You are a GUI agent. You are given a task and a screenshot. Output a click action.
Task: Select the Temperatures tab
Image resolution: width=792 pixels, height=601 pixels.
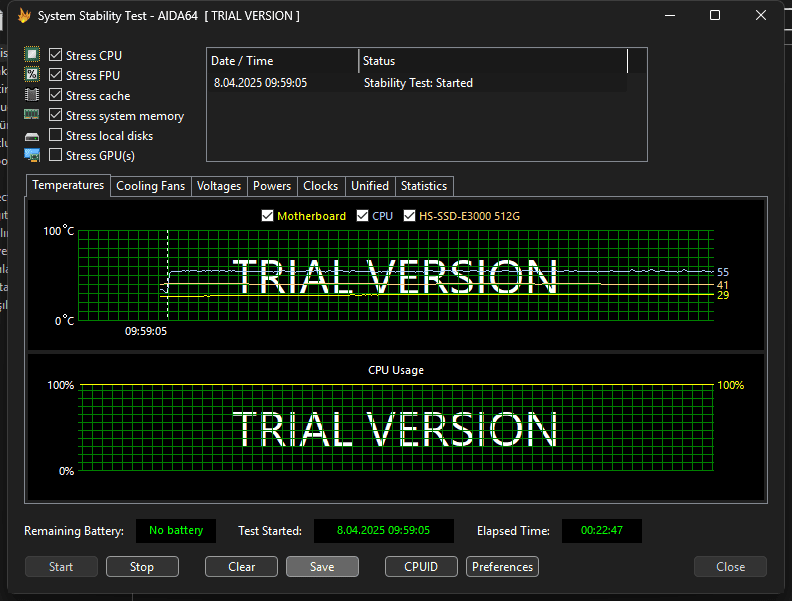point(68,185)
